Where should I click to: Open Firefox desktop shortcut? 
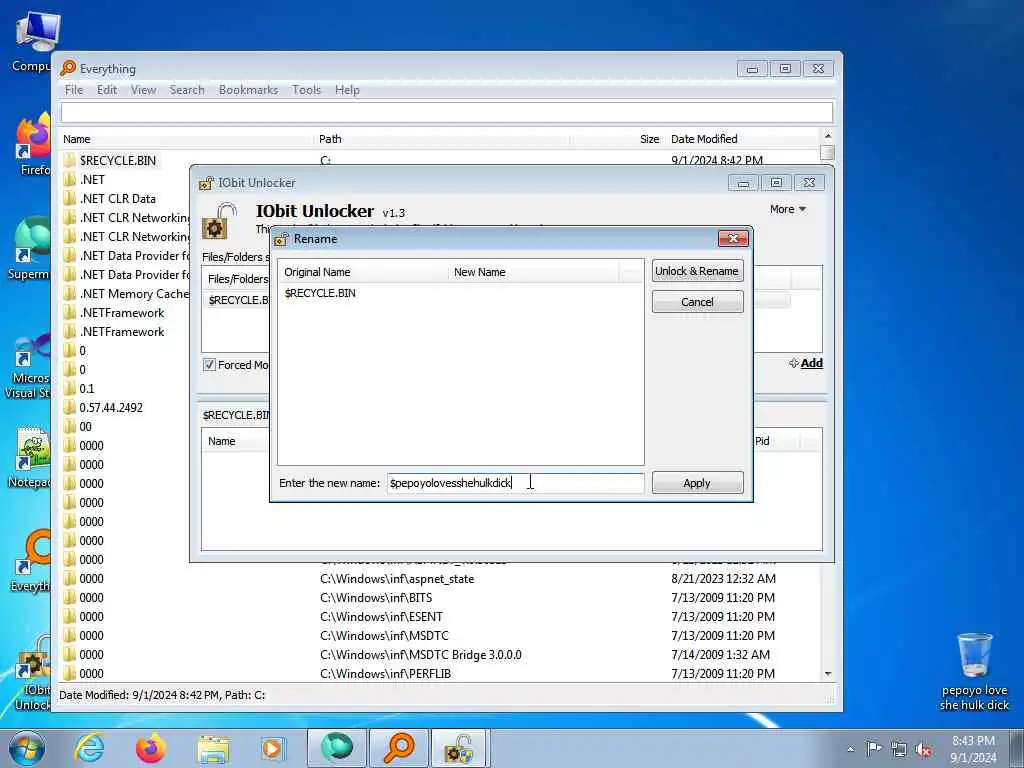coord(32,144)
